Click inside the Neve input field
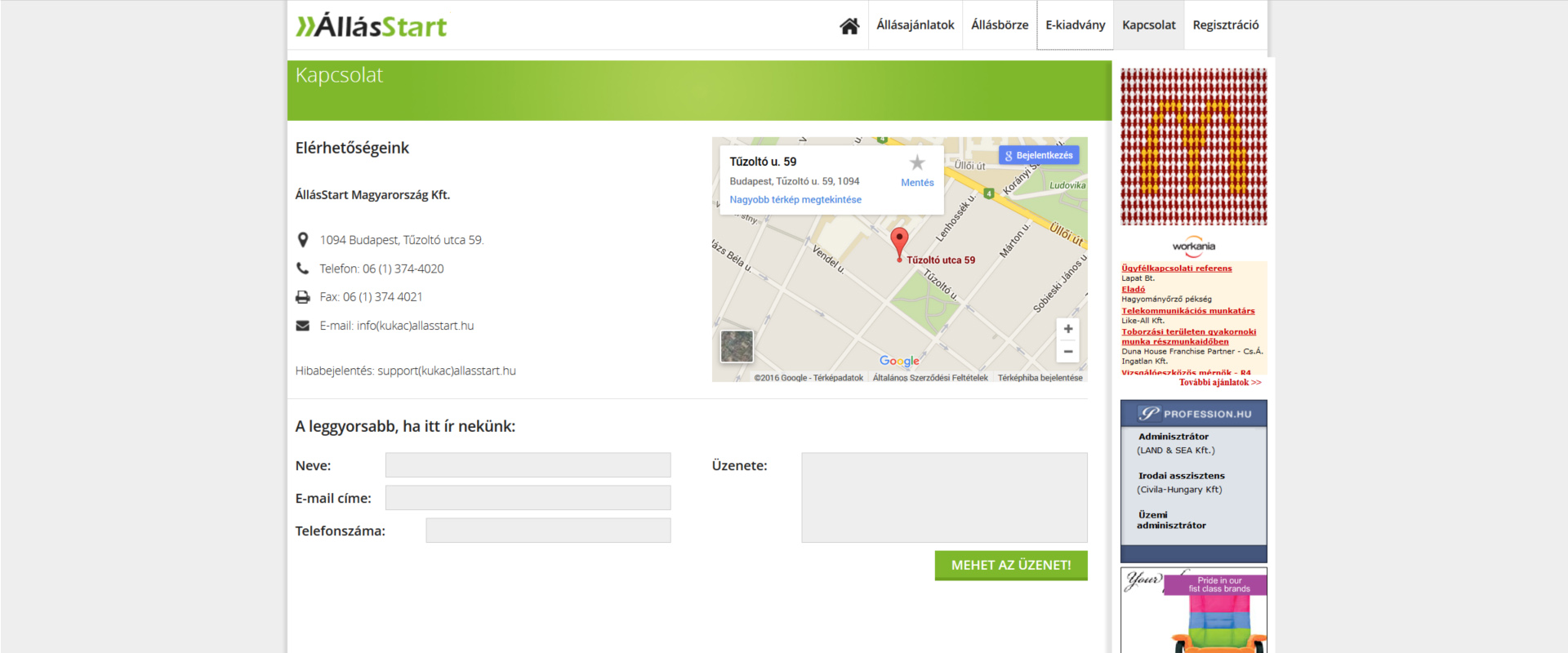 [528, 465]
